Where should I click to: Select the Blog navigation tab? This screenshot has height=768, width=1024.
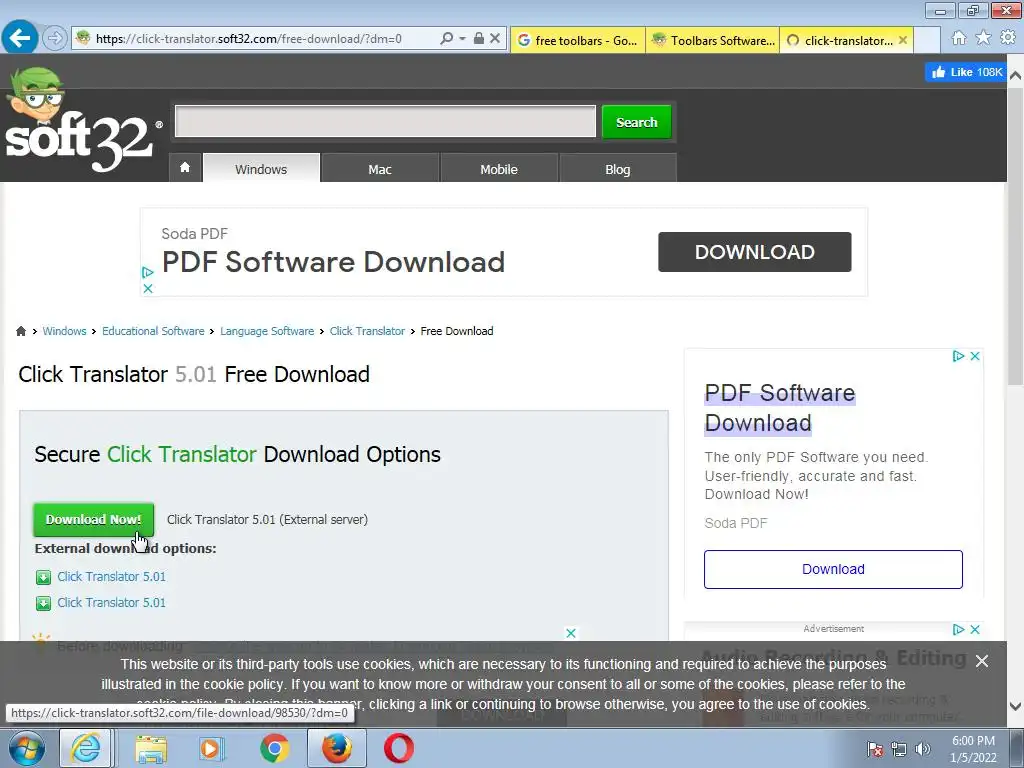point(617,168)
